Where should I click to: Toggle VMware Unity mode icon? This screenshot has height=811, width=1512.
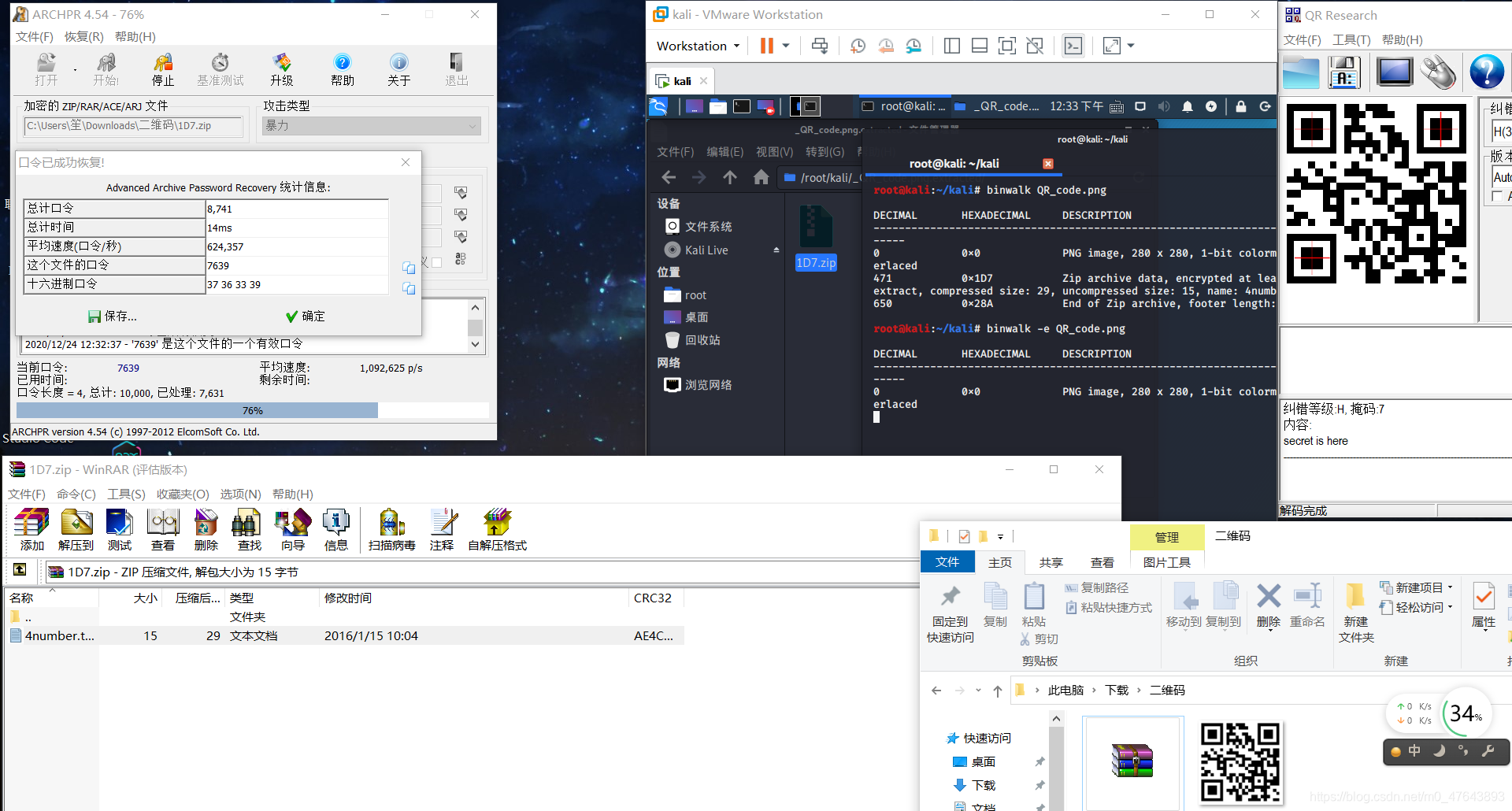point(1035,46)
